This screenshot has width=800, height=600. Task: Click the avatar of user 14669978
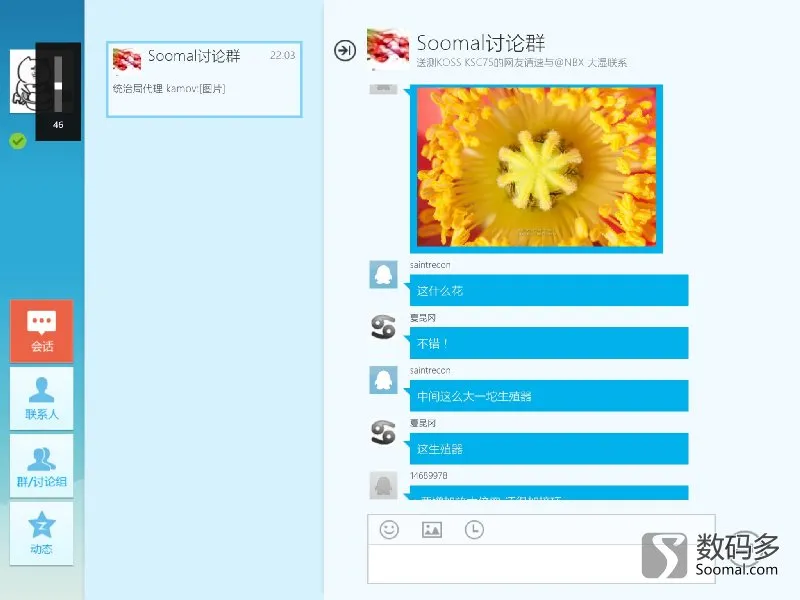(x=383, y=485)
